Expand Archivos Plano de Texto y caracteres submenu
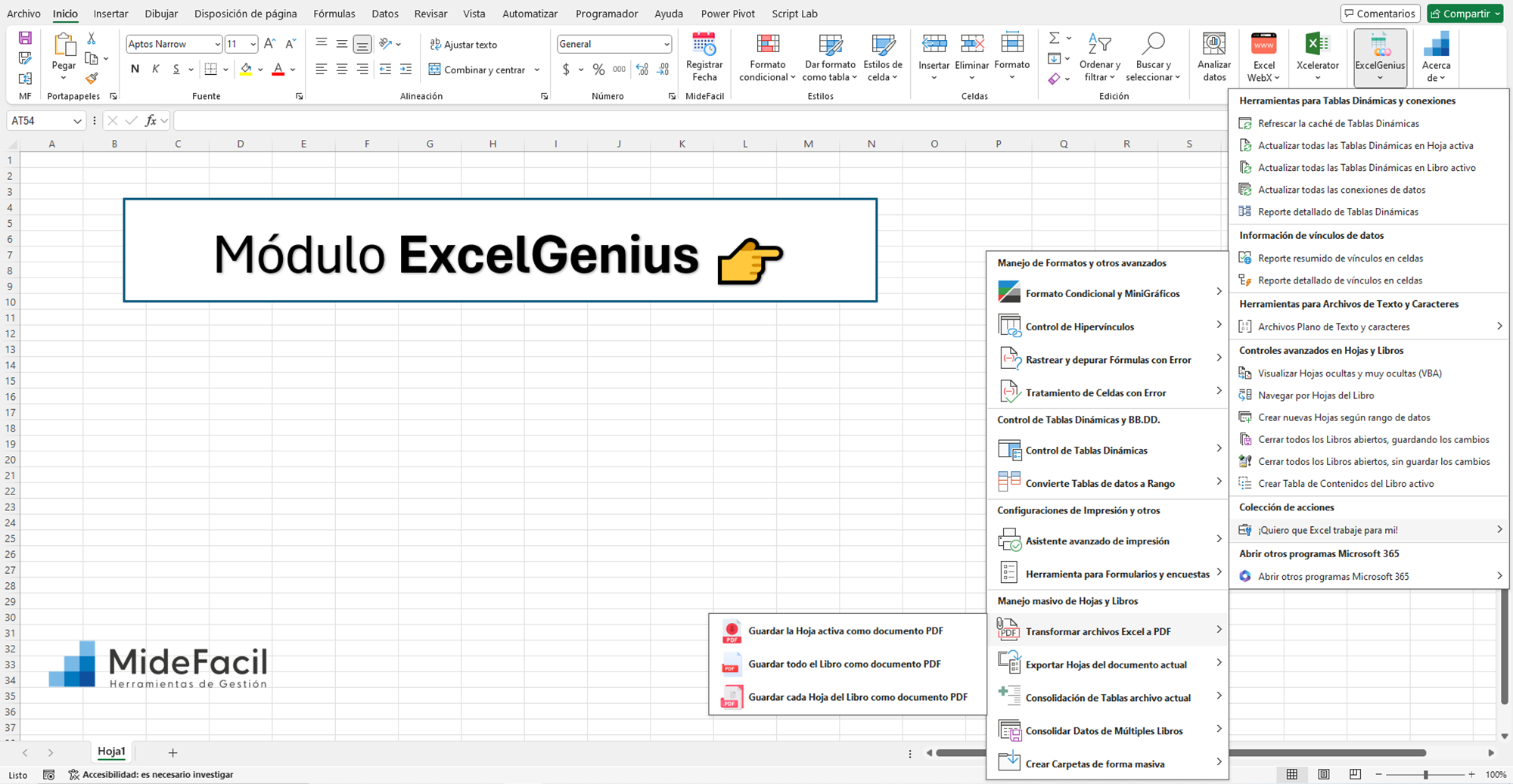 (1369, 327)
